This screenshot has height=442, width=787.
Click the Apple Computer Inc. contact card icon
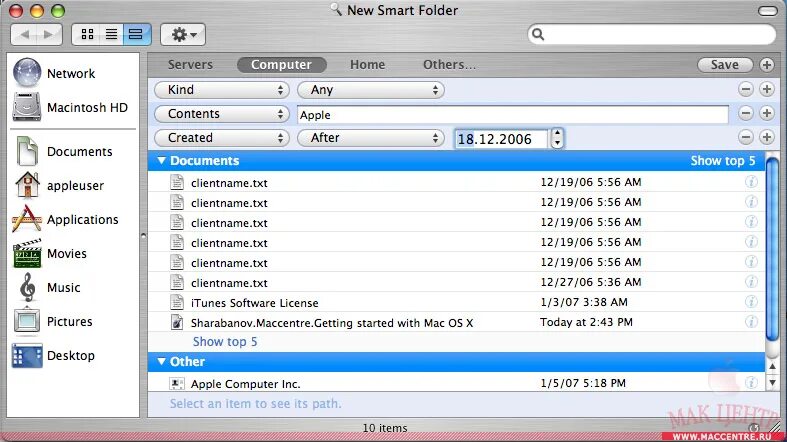[x=176, y=384]
